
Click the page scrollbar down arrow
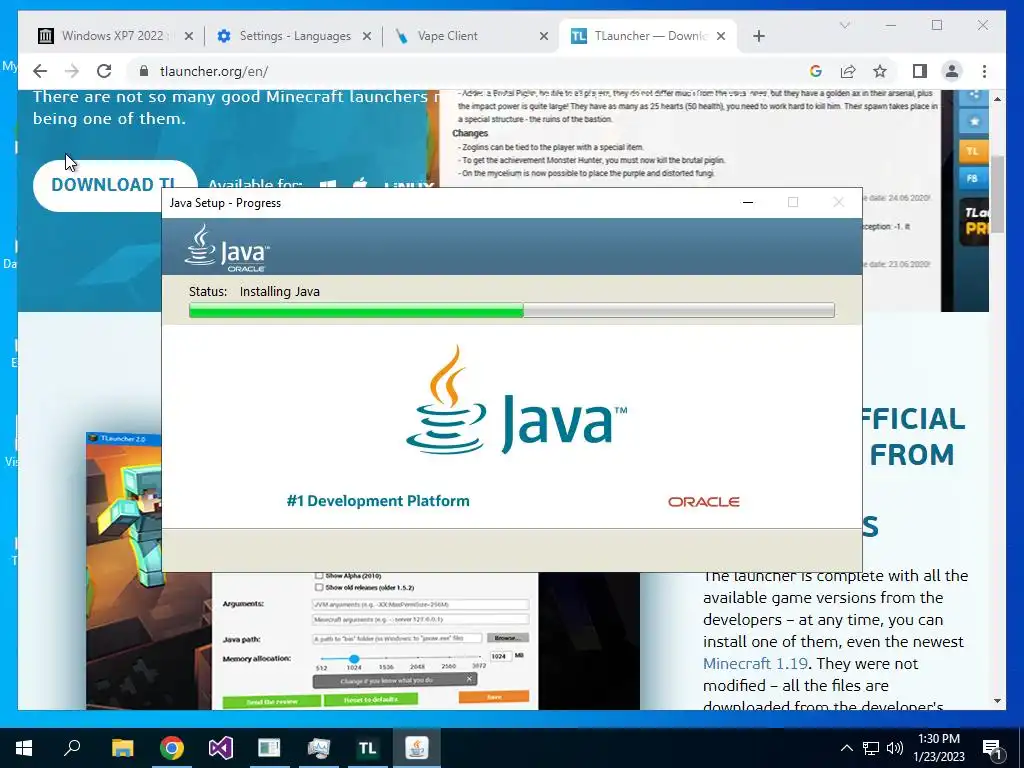tap(997, 701)
